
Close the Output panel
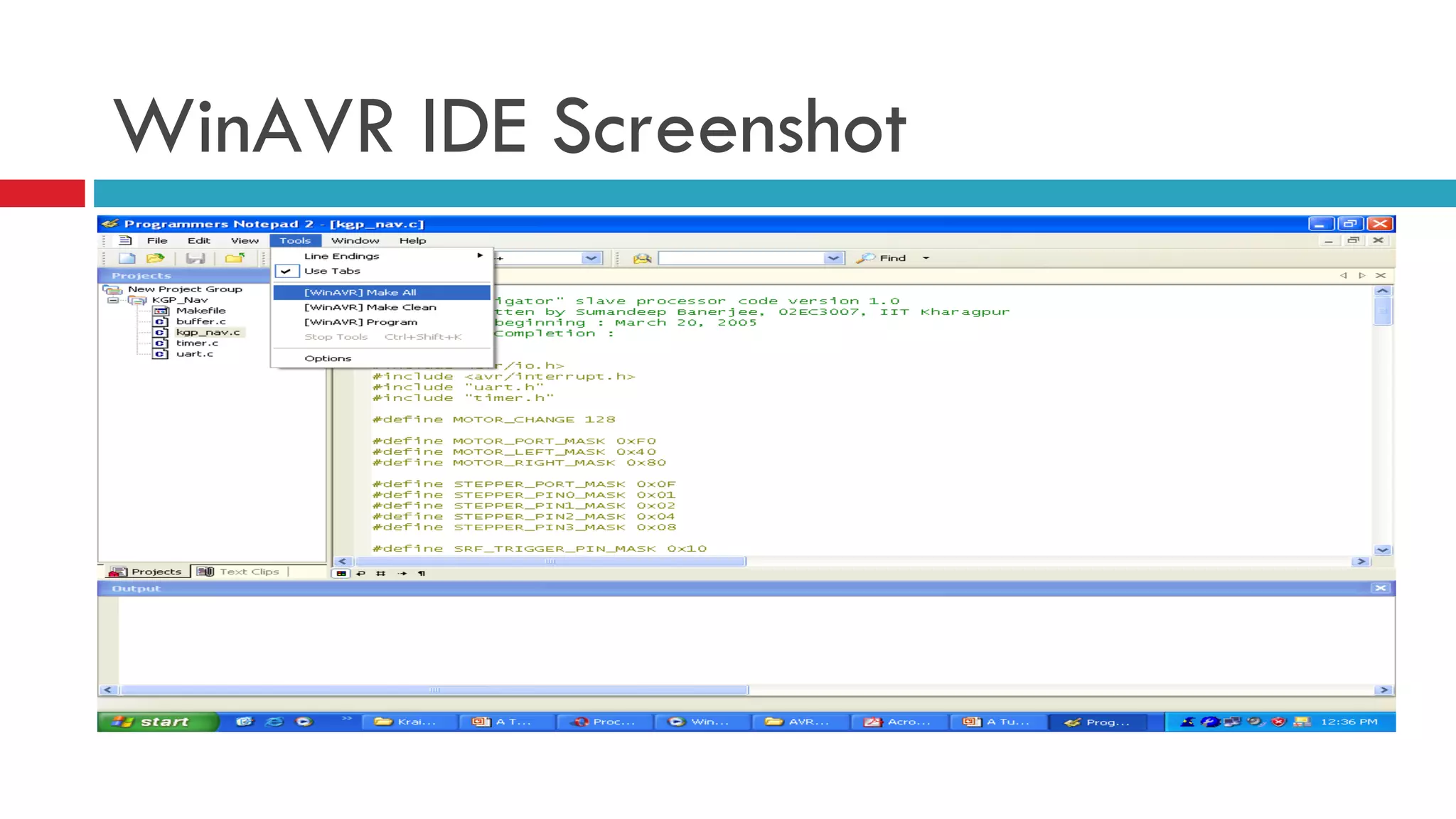pos(1380,588)
